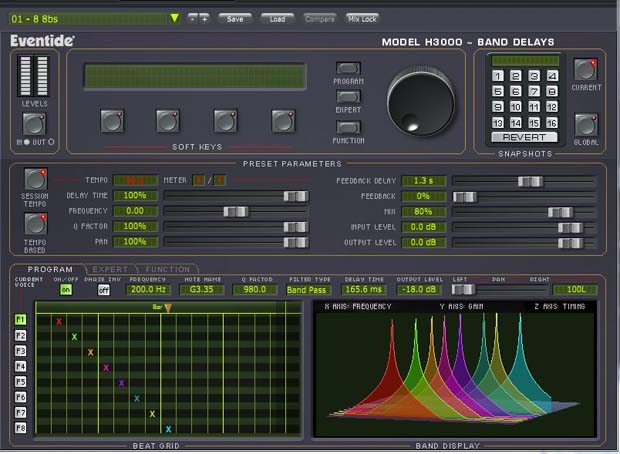Click the Mix Lock button
The width and height of the screenshot is (620, 454).
(362, 19)
